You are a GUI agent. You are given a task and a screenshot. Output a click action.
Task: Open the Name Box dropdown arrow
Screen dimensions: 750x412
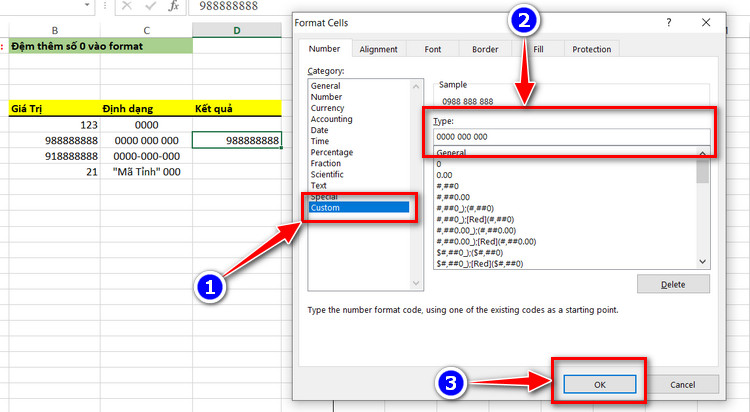[87, 5]
